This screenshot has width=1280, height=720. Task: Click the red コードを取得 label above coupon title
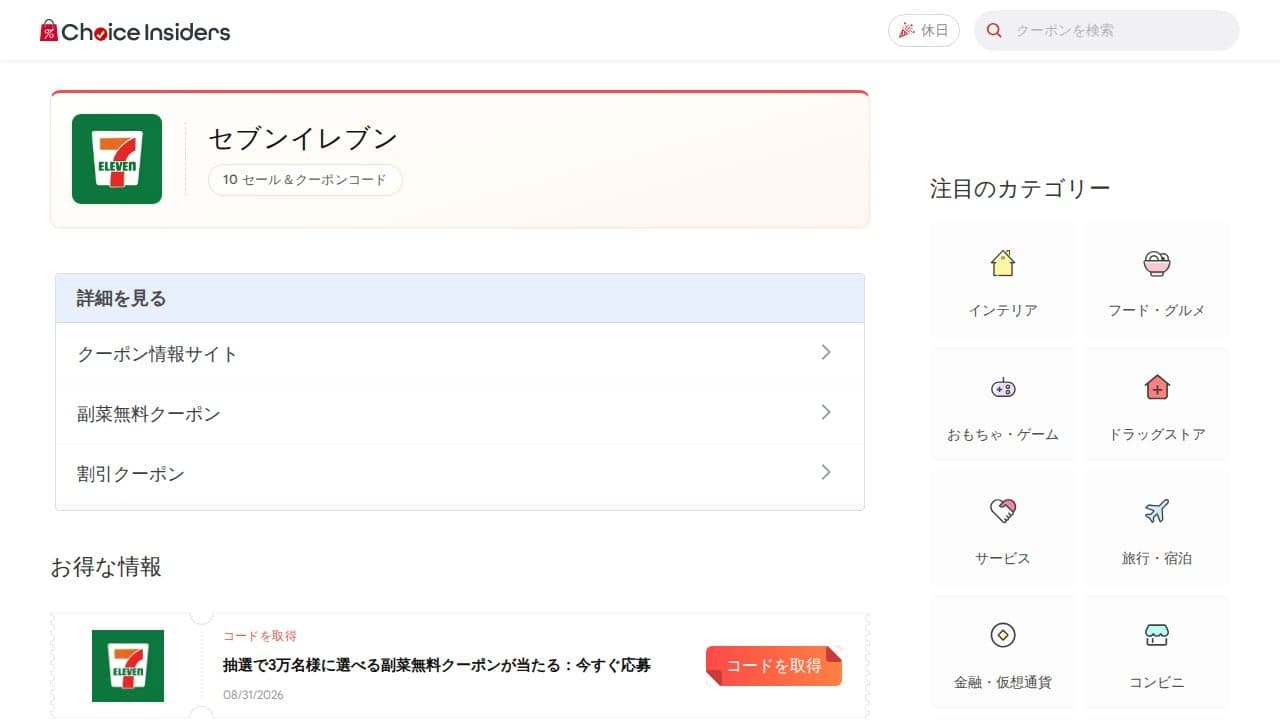(260, 636)
